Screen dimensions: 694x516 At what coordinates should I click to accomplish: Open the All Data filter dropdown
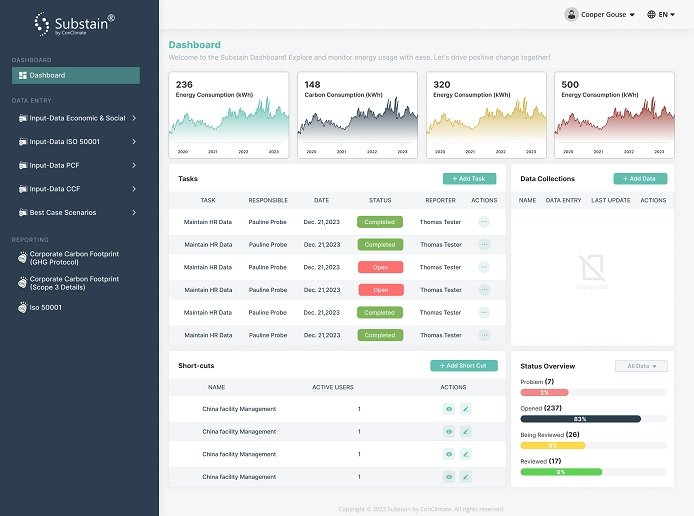click(x=641, y=366)
